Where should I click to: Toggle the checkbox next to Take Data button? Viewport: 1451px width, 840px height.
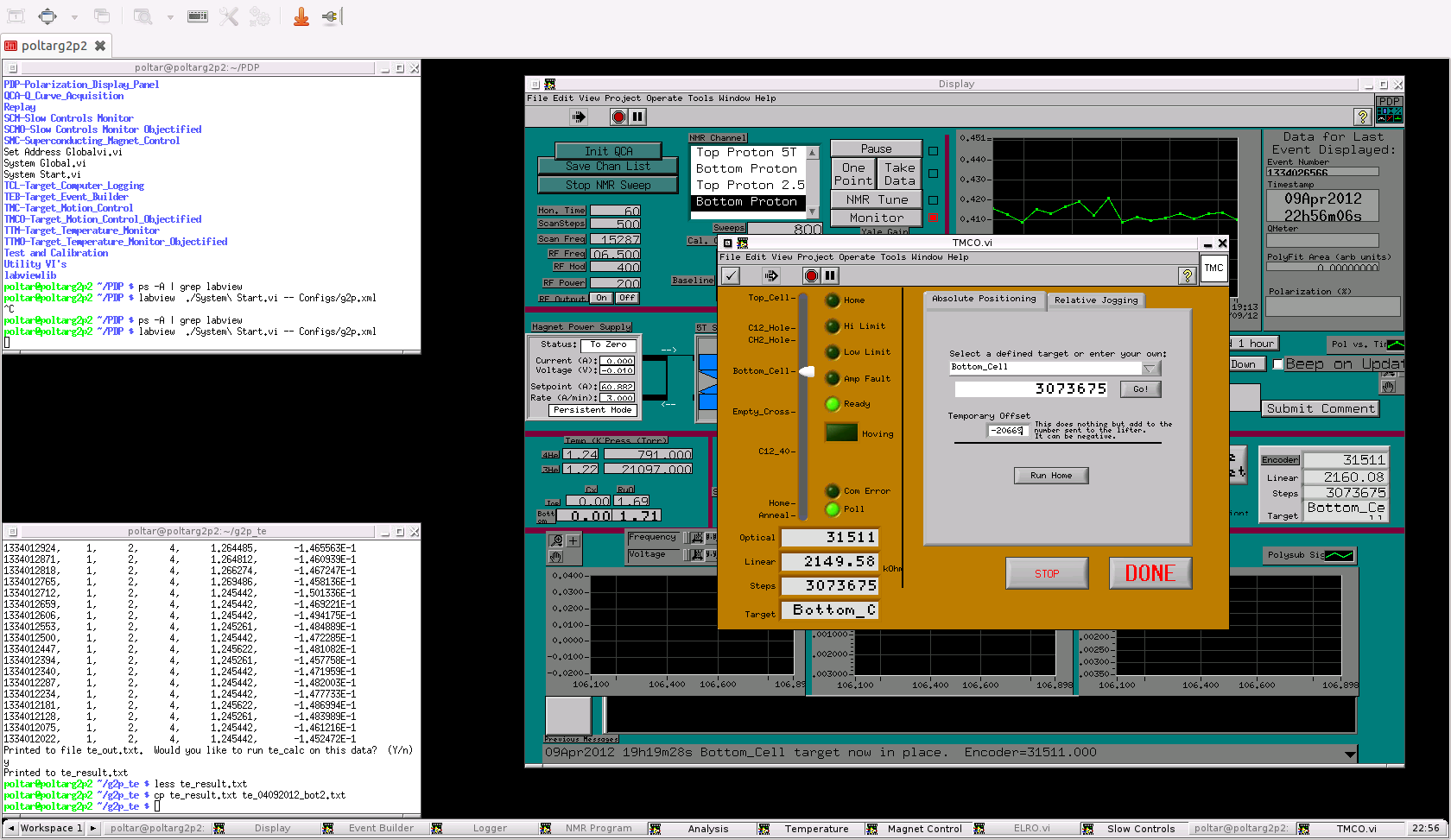click(933, 174)
